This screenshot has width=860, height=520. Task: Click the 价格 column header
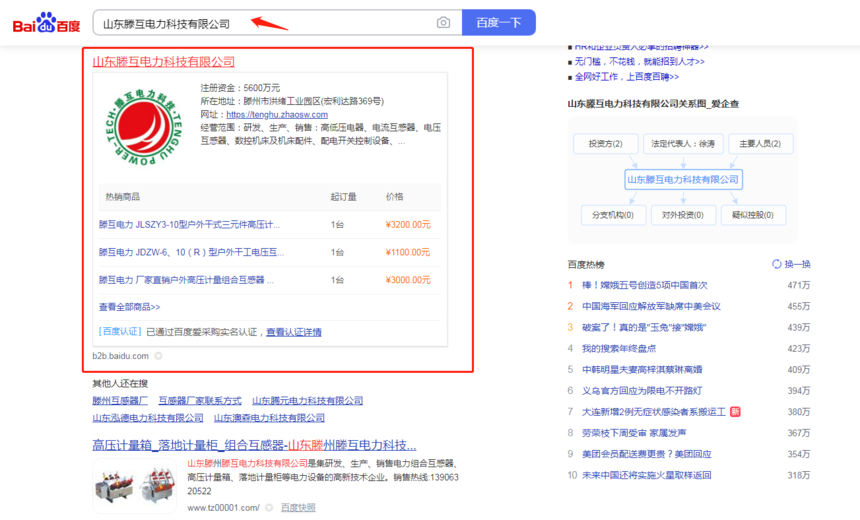[394, 197]
